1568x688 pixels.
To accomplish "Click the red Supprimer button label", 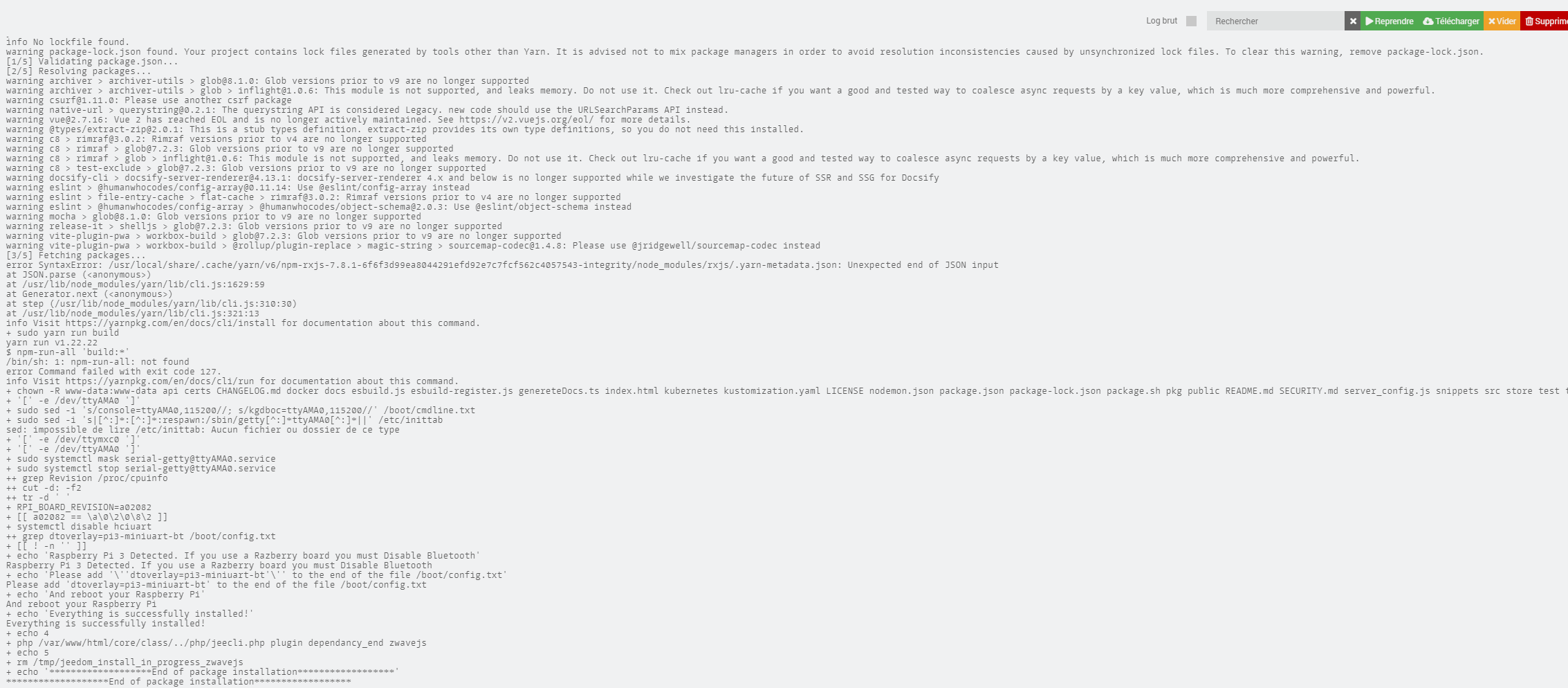I will pyautogui.click(x=1551, y=21).
